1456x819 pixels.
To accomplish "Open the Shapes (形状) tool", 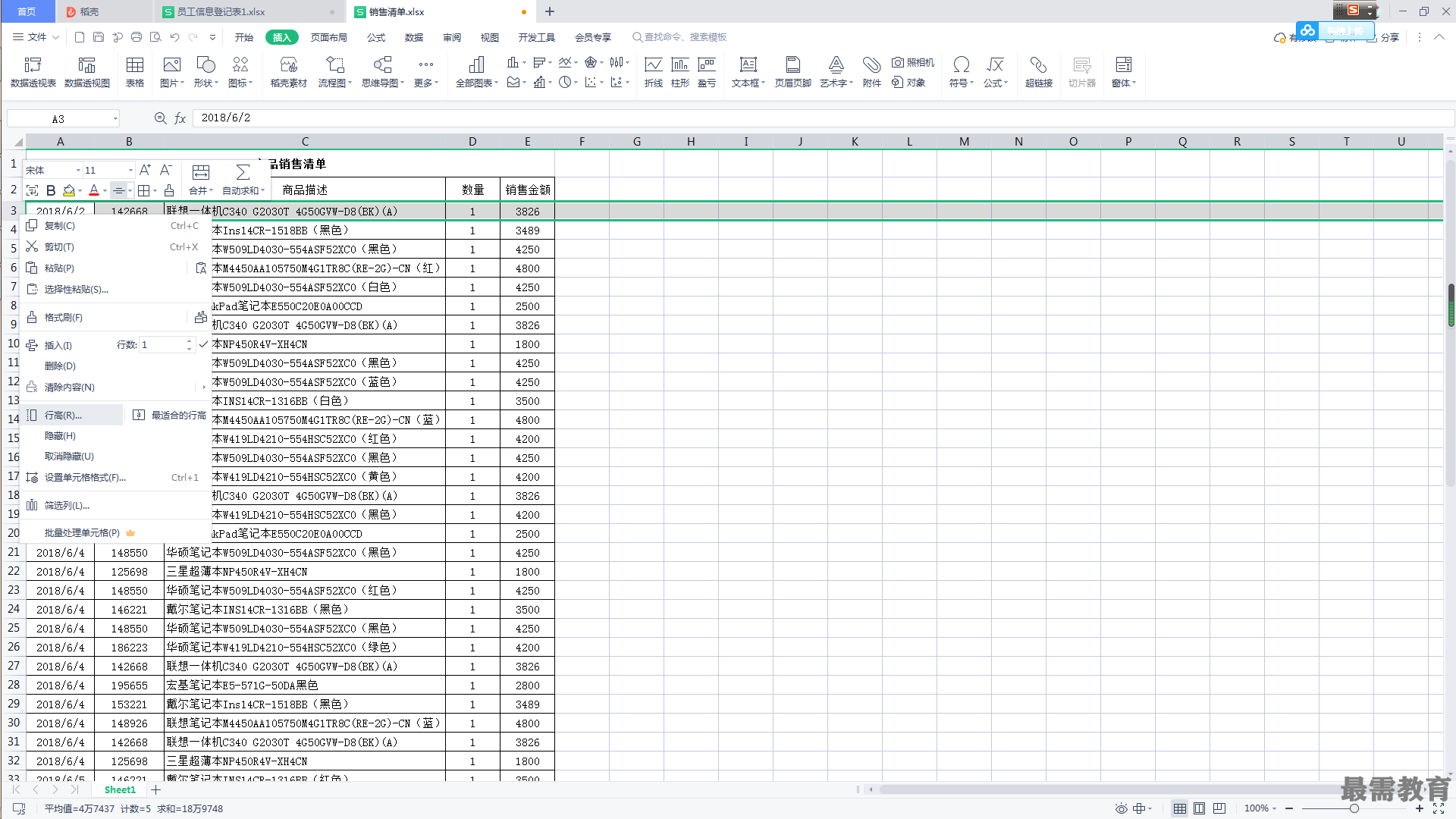I will 206,72.
